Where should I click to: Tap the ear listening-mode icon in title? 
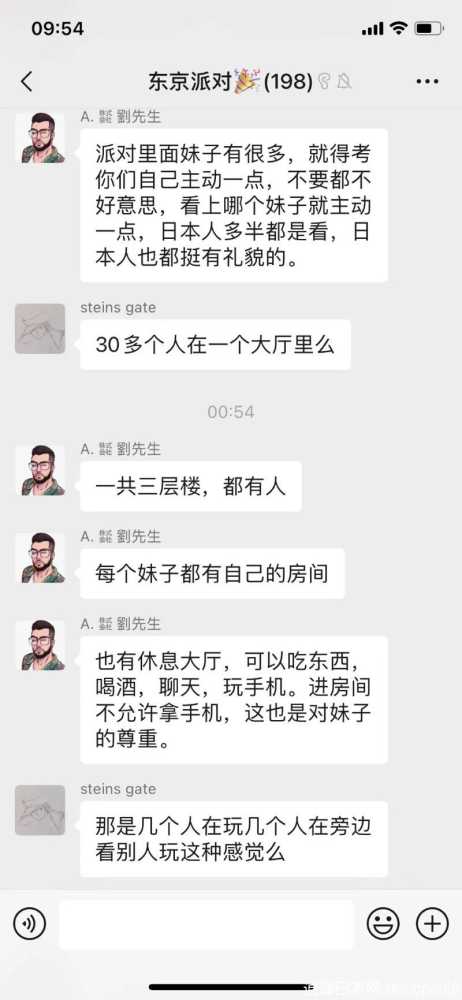coord(324,82)
